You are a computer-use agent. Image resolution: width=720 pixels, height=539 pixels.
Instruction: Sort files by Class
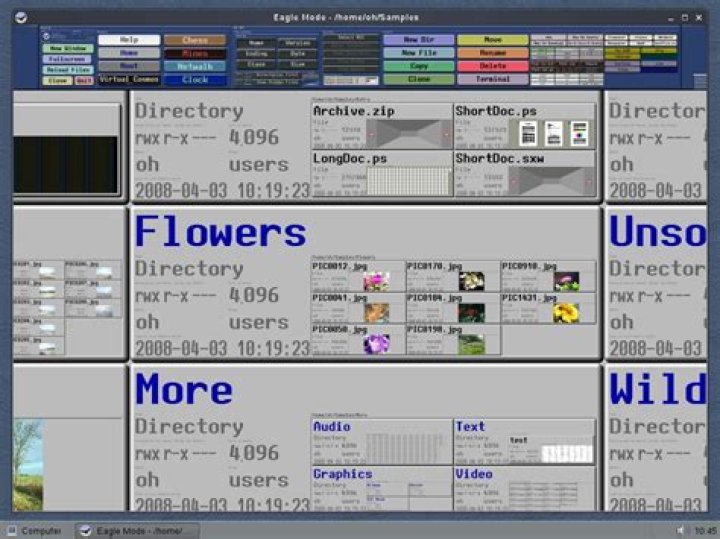tap(256, 65)
